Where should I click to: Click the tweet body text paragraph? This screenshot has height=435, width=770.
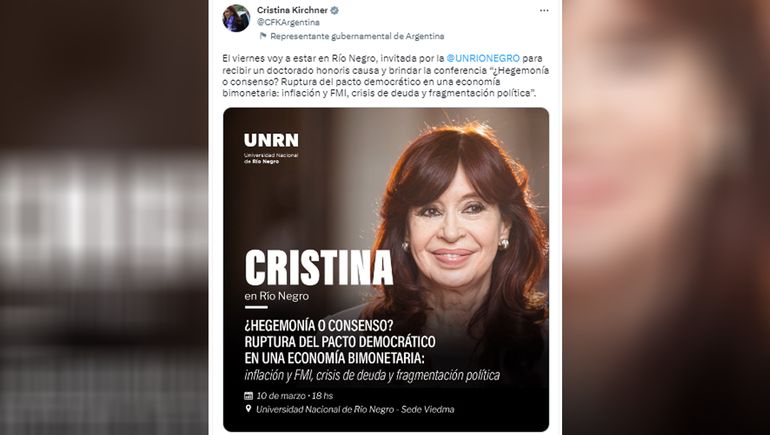point(385,76)
